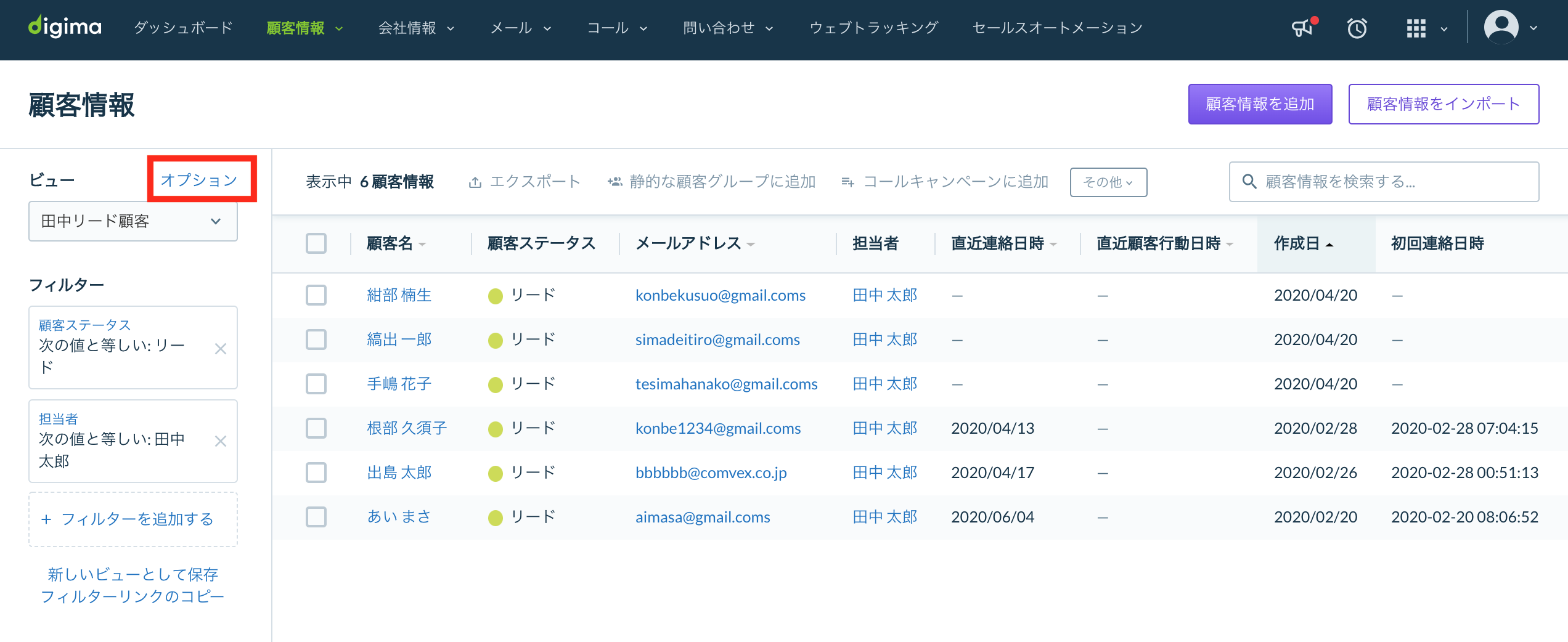Open the alarm clock reminders icon
This screenshot has width=1568, height=642.
tap(1357, 28)
